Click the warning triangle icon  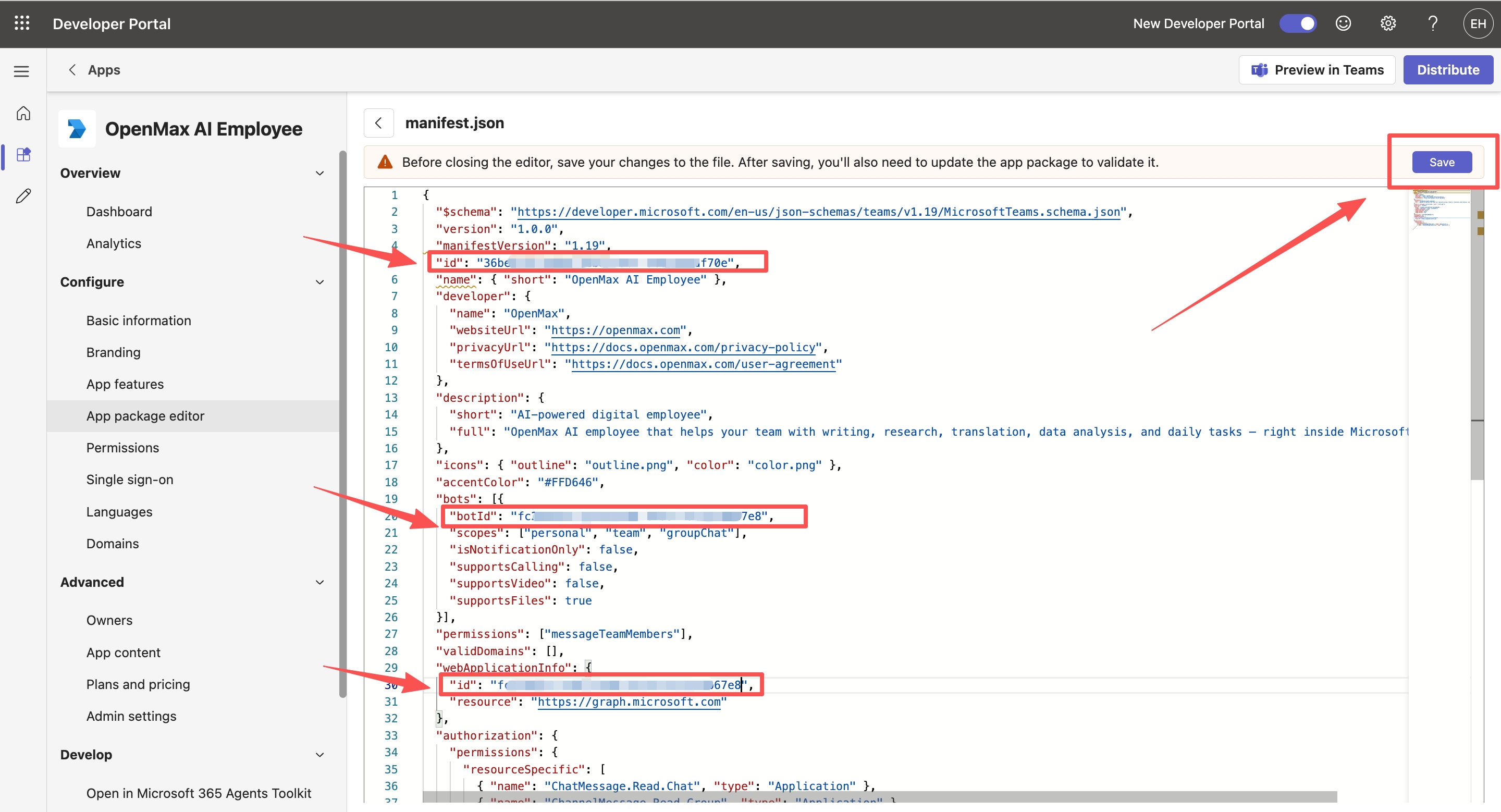point(385,162)
